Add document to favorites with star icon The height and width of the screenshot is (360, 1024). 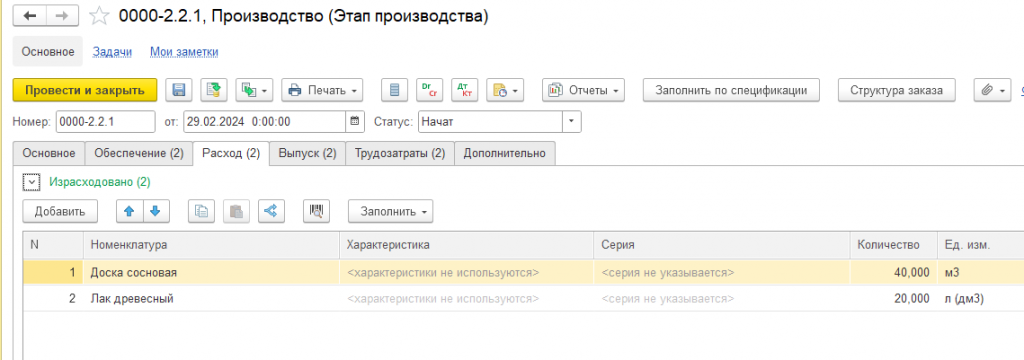click(99, 16)
